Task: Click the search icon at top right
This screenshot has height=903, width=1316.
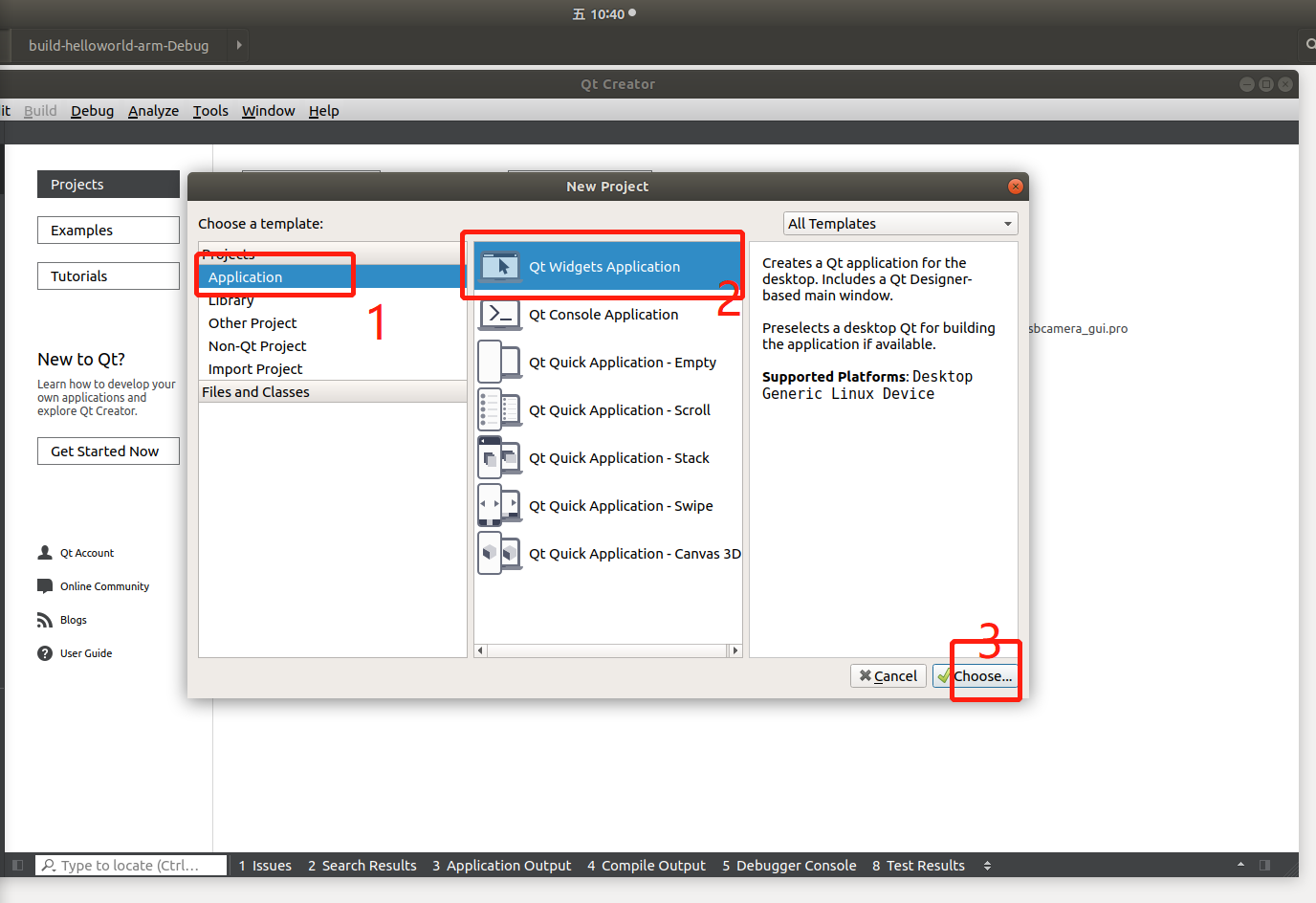Action: click(x=1310, y=45)
